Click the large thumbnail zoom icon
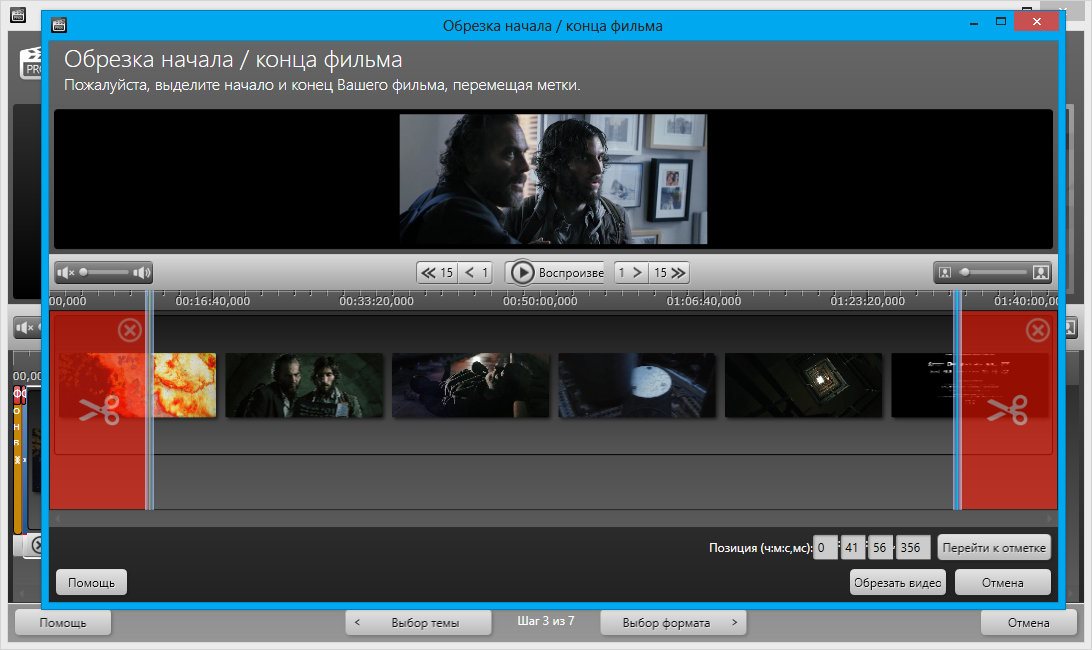 pyautogui.click(x=1040, y=272)
